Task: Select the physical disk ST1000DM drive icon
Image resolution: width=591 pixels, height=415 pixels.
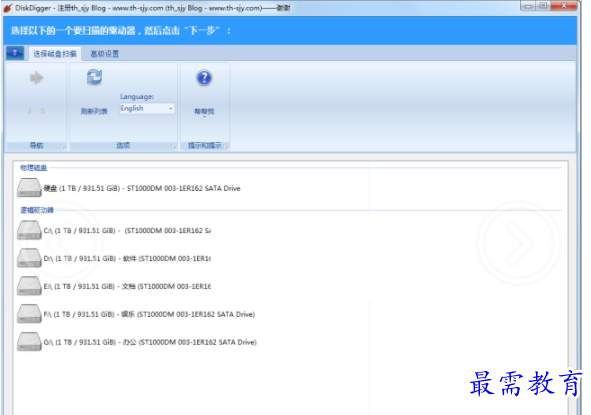Action: pos(29,187)
